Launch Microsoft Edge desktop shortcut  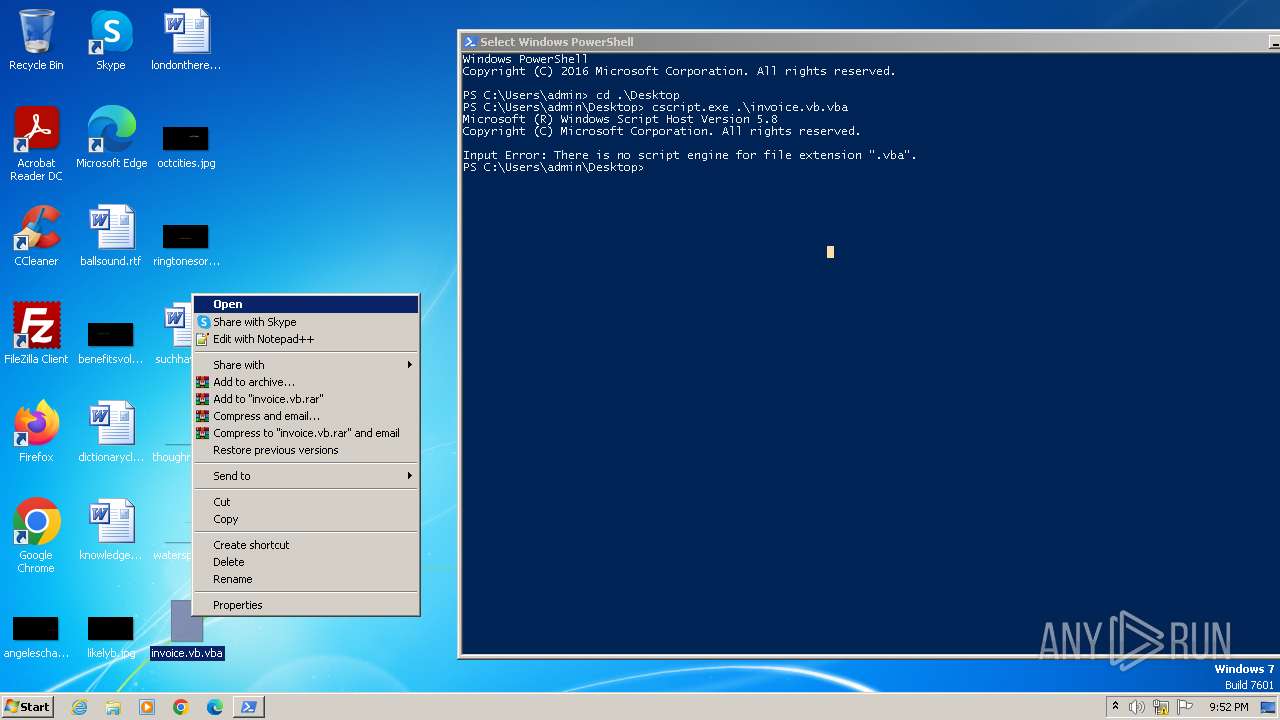click(111, 138)
